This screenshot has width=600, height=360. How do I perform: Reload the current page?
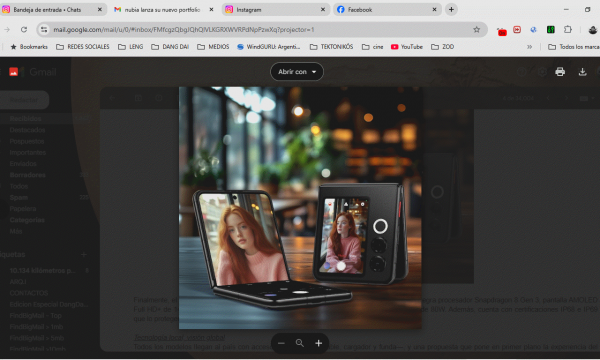(24, 29)
